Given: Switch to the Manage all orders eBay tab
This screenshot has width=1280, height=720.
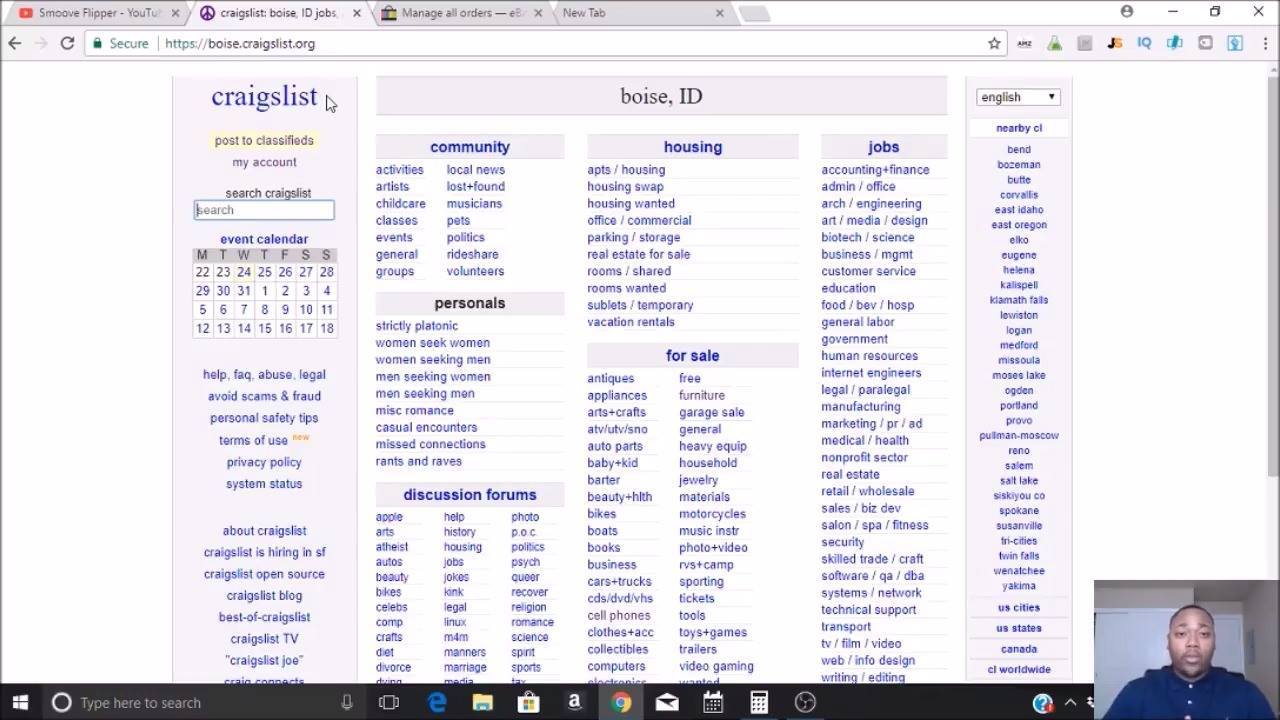Looking at the screenshot, I should pos(462,13).
